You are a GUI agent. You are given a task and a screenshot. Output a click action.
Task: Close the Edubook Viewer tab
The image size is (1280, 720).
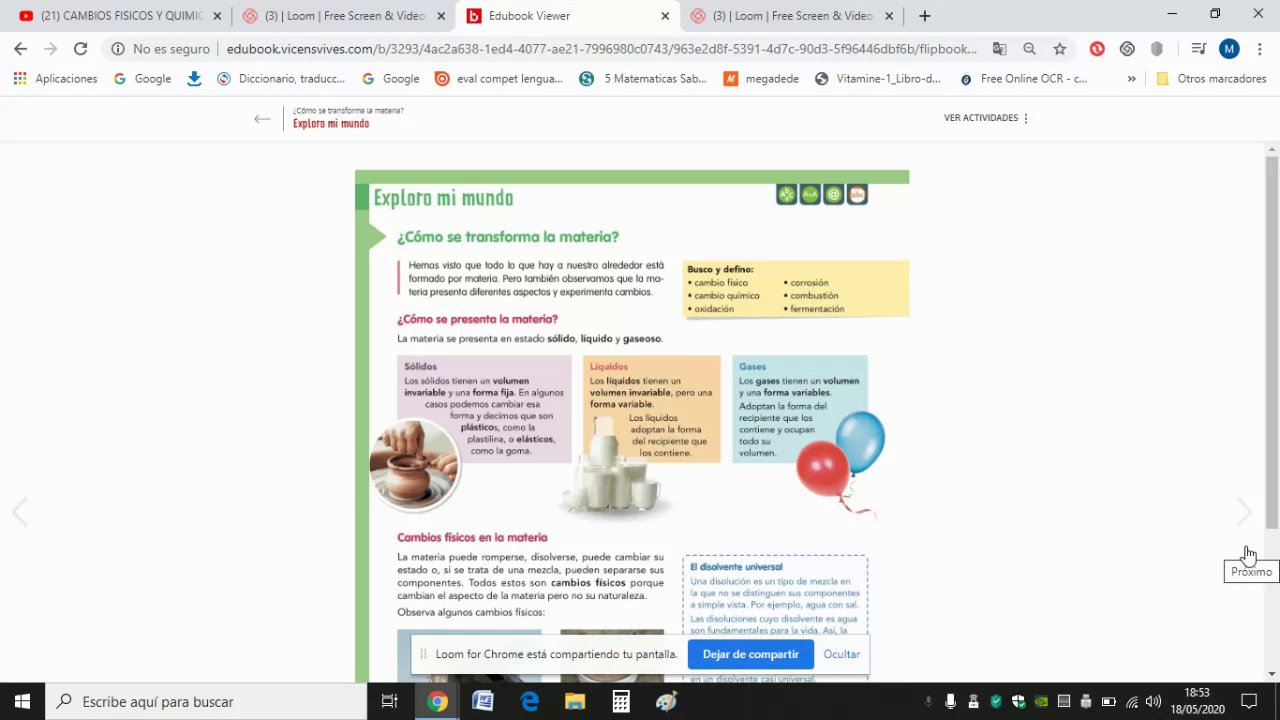coord(665,16)
